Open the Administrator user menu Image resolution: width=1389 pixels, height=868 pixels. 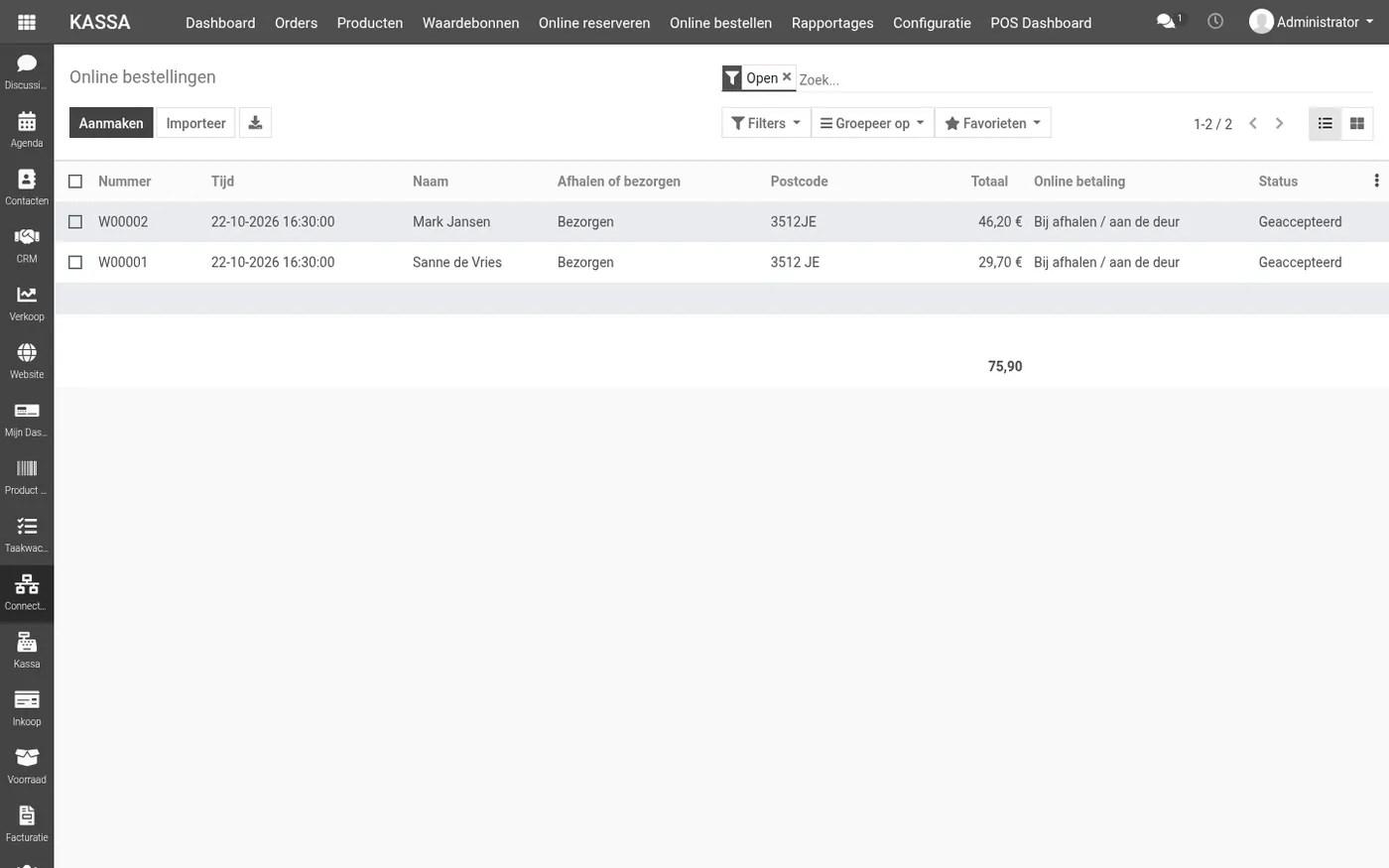[1312, 21]
